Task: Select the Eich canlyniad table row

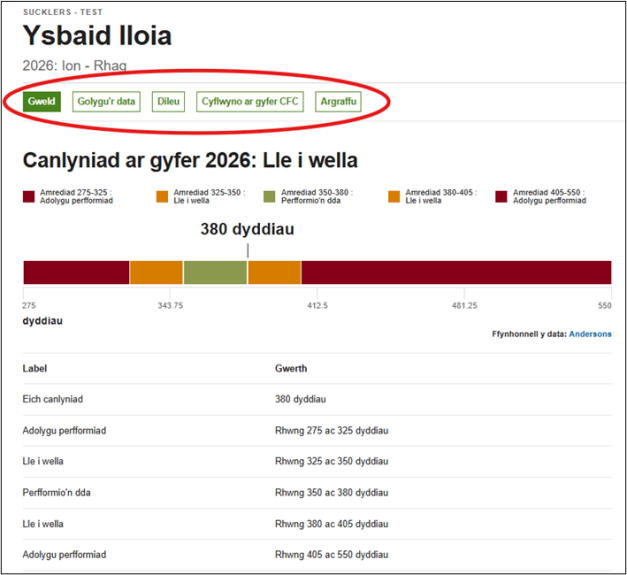Action: pyautogui.click(x=53, y=399)
